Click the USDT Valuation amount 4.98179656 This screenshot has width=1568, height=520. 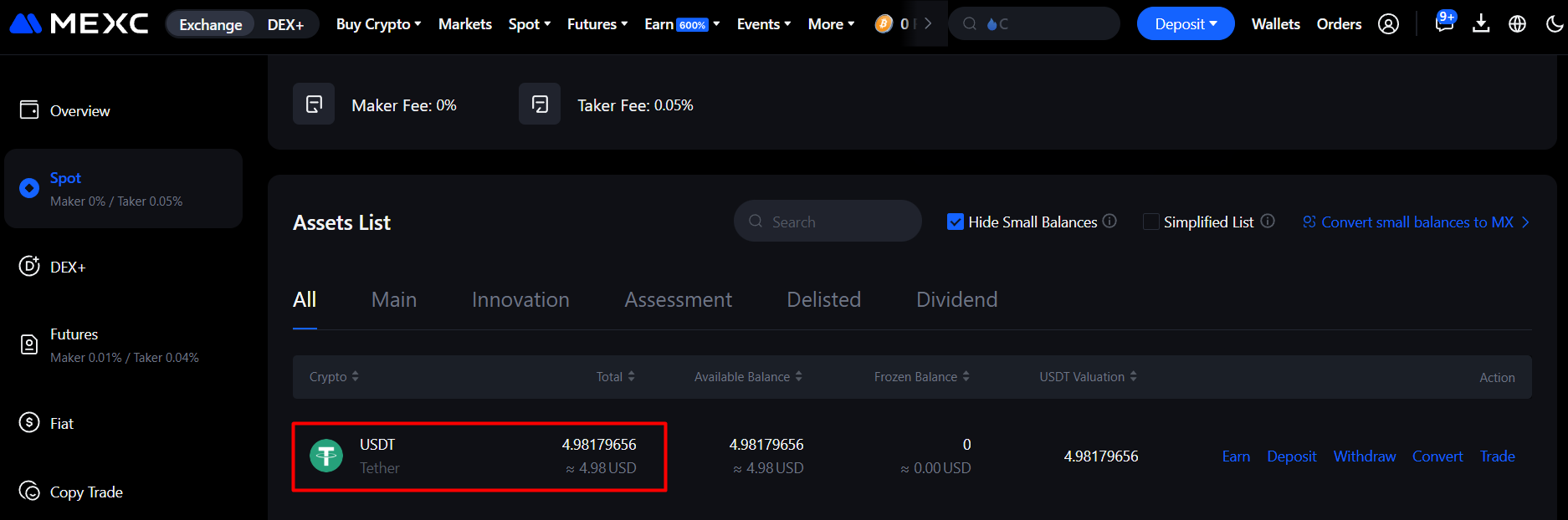click(x=1101, y=456)
